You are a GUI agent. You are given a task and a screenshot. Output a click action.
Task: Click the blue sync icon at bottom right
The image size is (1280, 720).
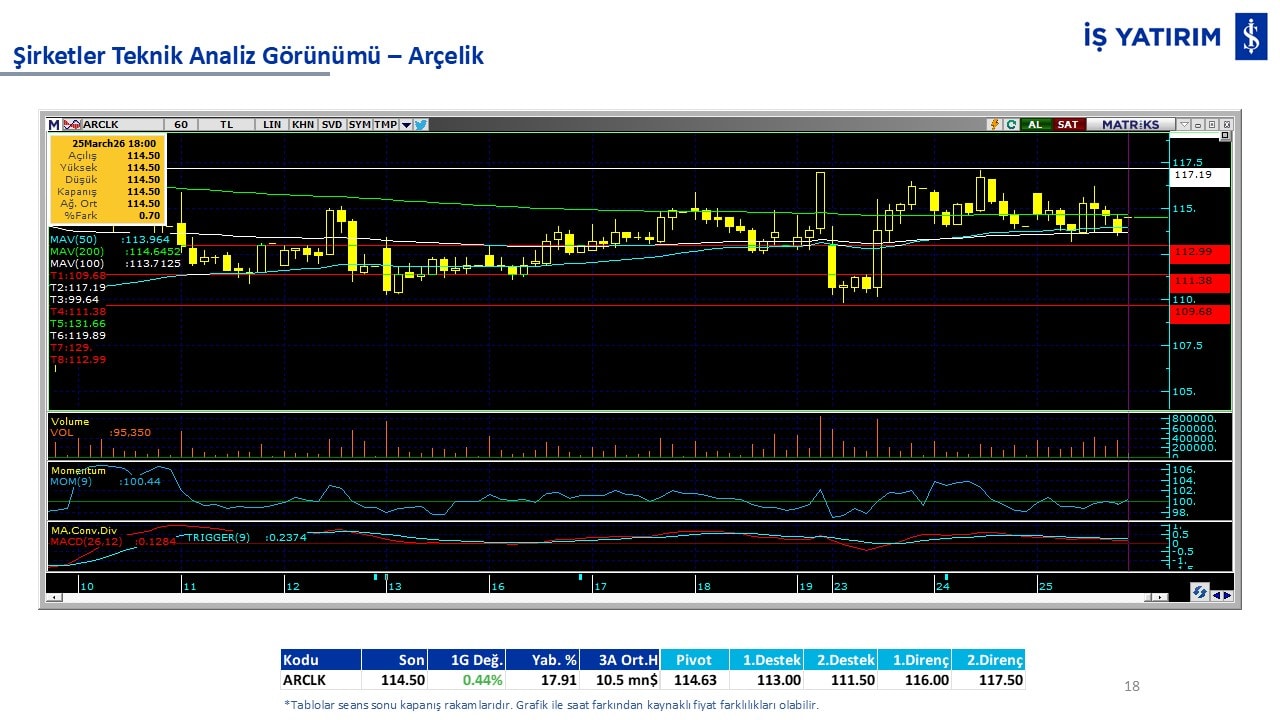click(1199, 593)
